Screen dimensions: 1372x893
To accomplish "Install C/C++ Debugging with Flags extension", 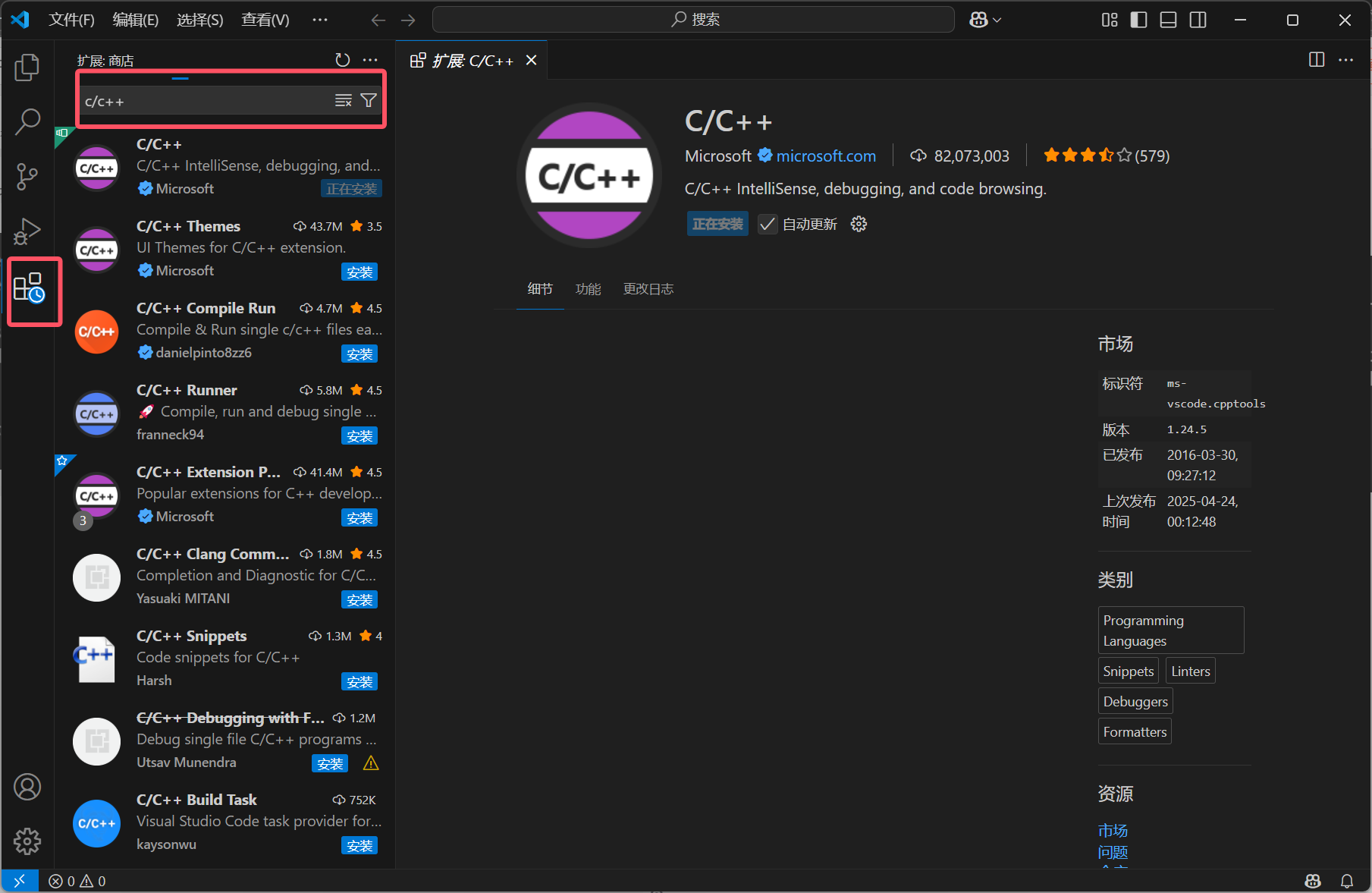I will tap(330, 763).
